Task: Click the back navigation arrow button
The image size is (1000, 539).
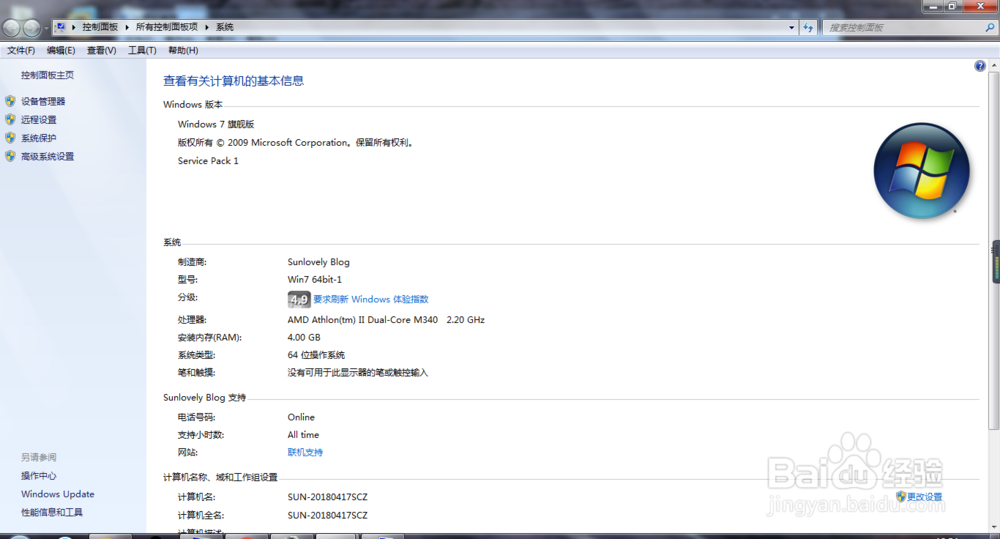Action: pos(11,28)
